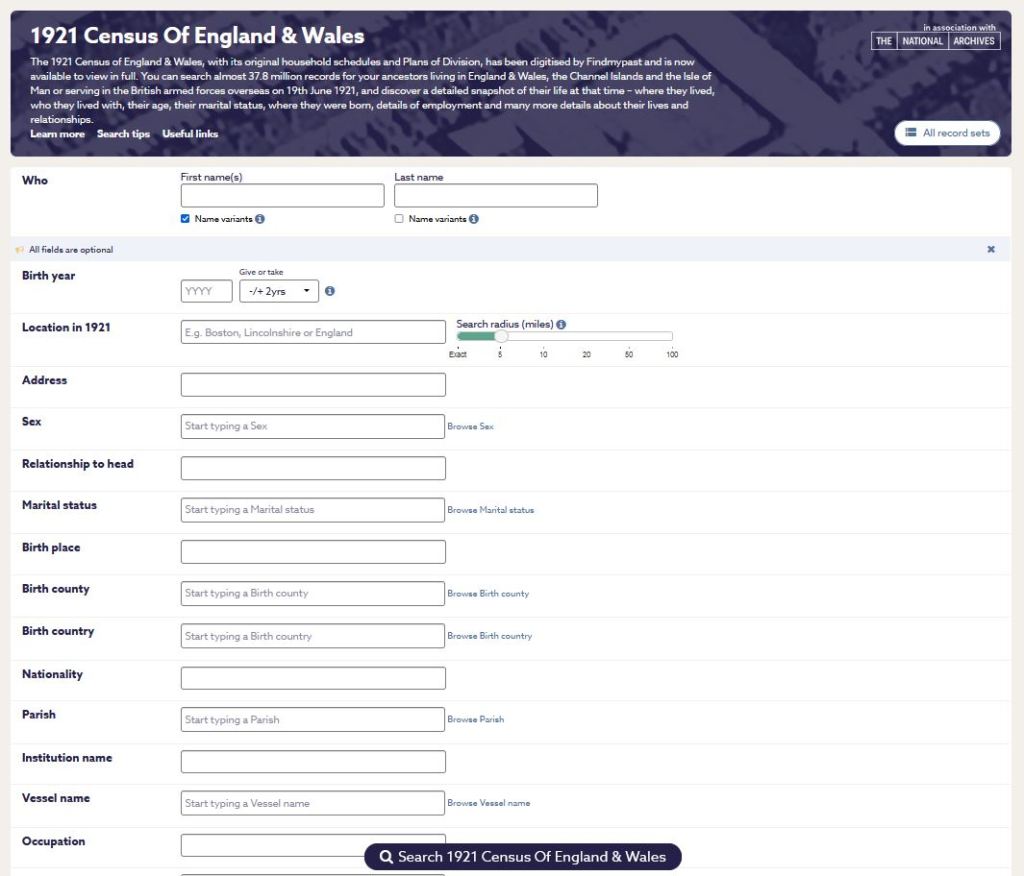Click the Learn more link
This screenshot has width=1024, height=876.
click(57, 134)
